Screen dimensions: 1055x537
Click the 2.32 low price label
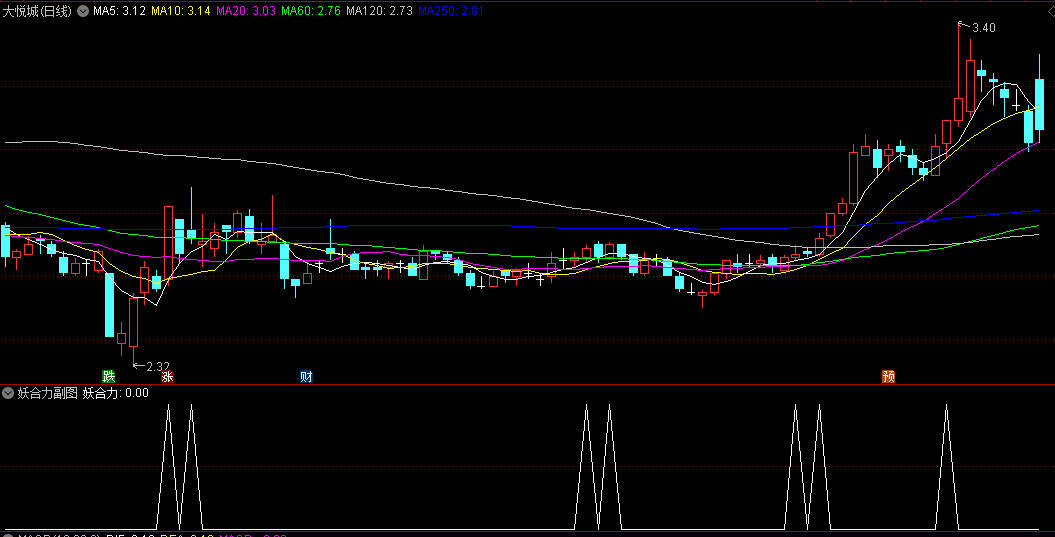(x=158, y=367)
